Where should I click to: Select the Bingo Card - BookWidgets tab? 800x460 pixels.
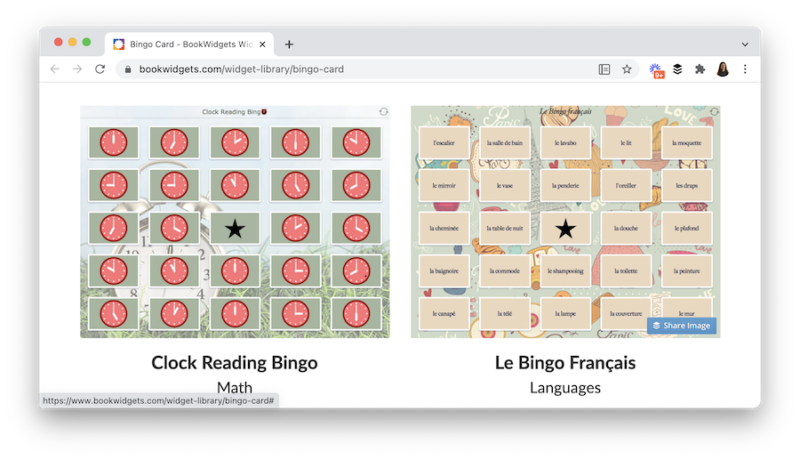coord(189,44)
